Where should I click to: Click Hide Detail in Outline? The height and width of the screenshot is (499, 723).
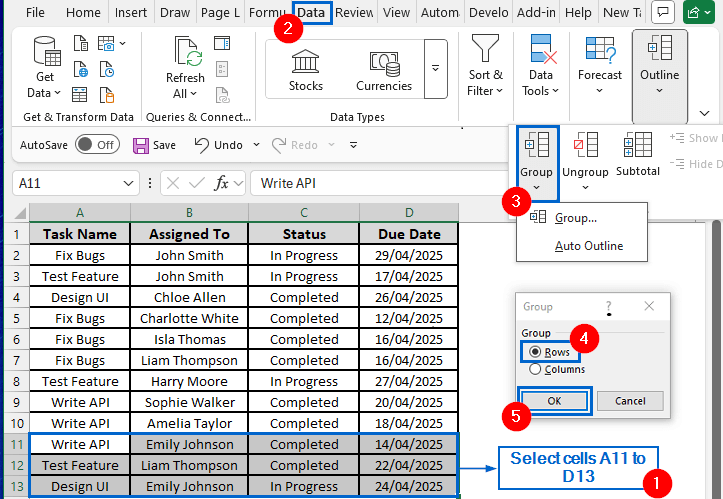(696, 164)
